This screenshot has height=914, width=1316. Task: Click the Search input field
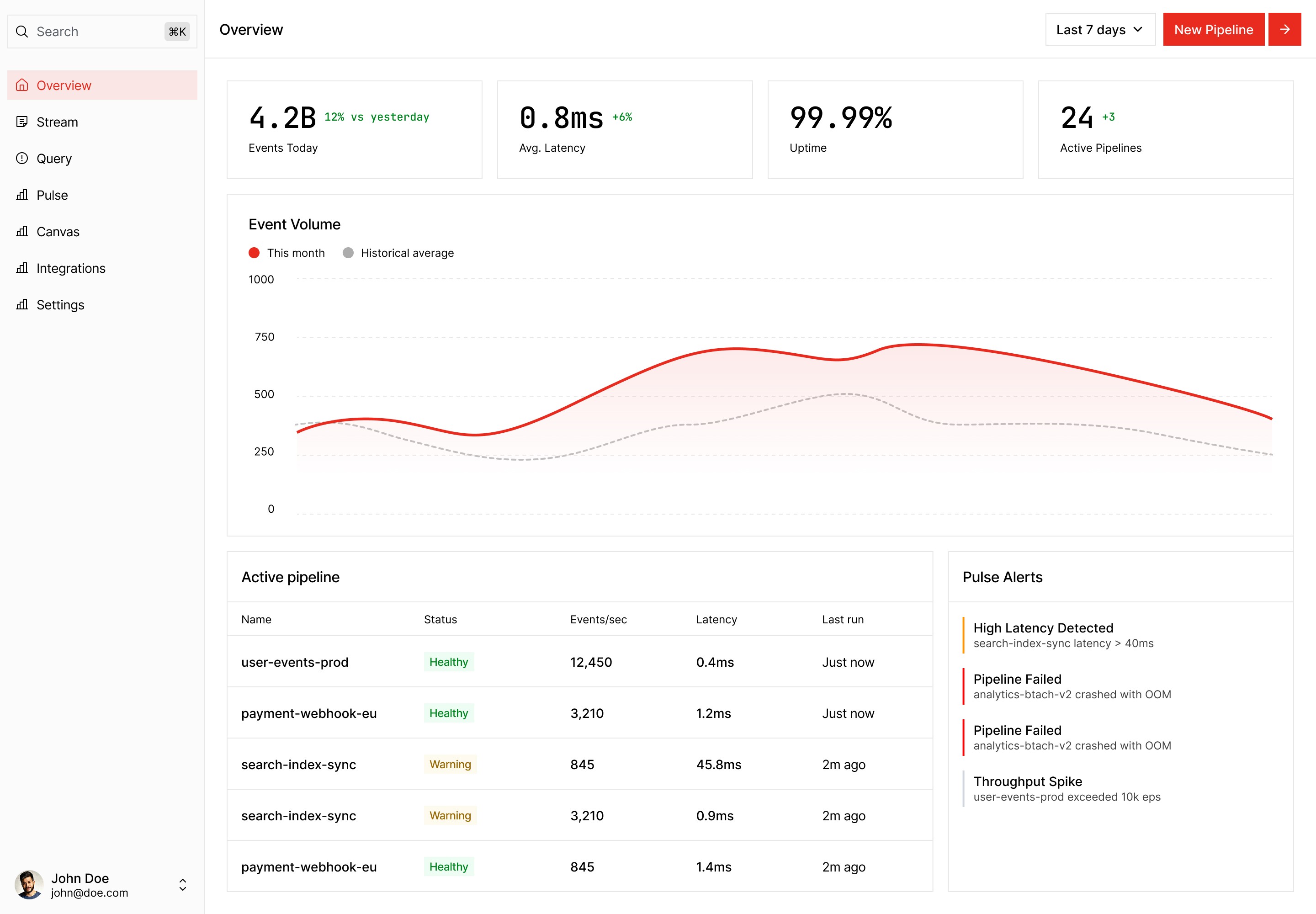pos(97,32)
